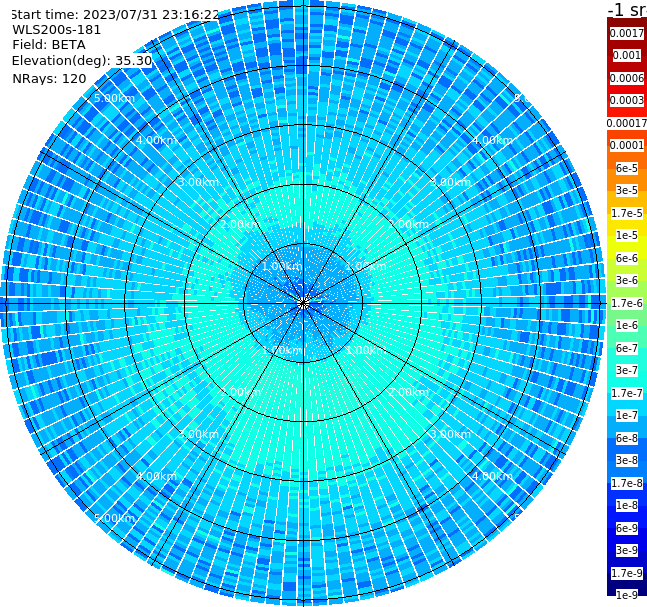Select the 2.00km ring label in upper-right quadrant

click(408, 224)
